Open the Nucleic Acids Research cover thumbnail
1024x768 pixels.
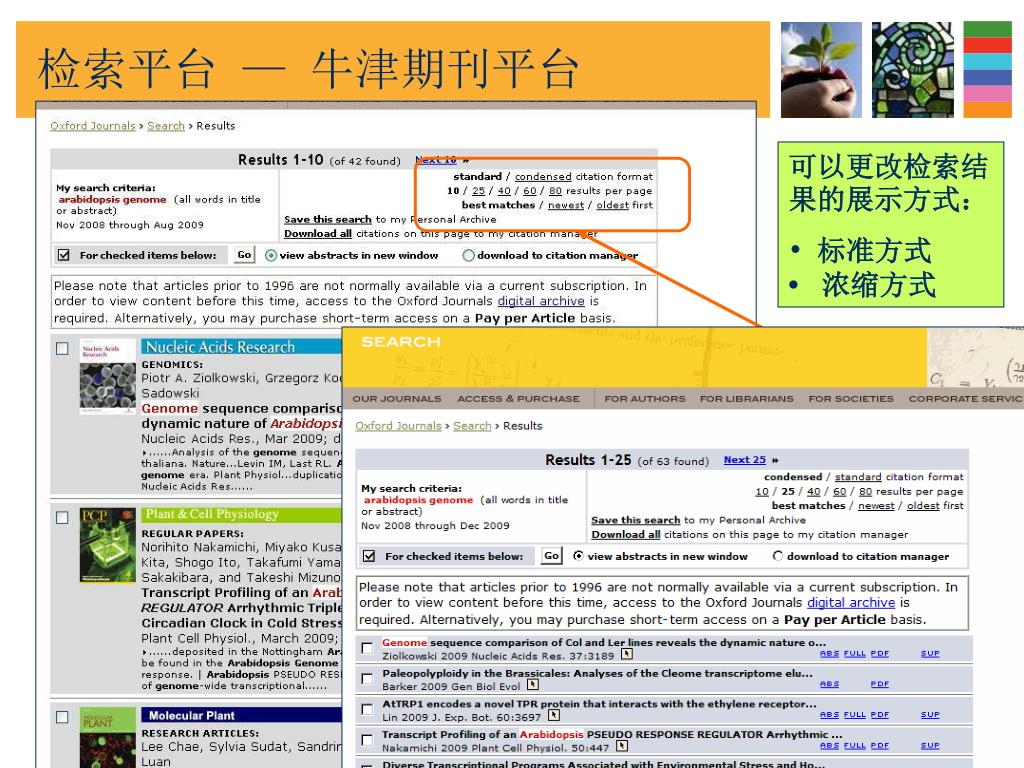108,377
